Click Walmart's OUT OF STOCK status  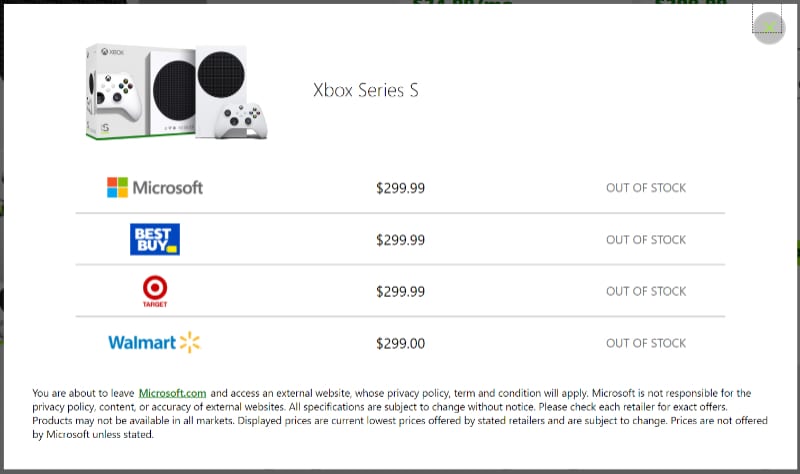646,344
